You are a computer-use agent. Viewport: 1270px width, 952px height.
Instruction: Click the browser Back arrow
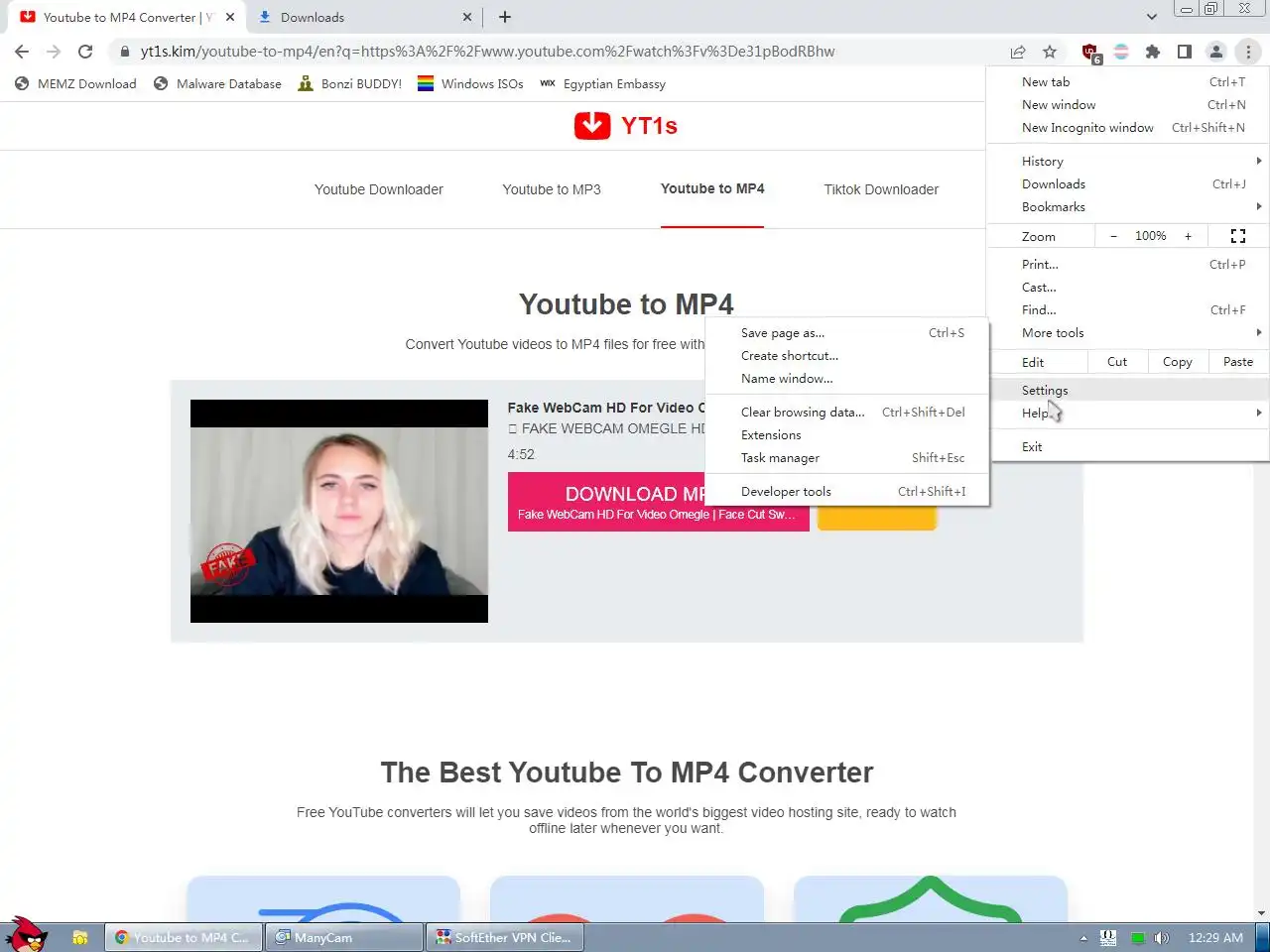[22, 52]
